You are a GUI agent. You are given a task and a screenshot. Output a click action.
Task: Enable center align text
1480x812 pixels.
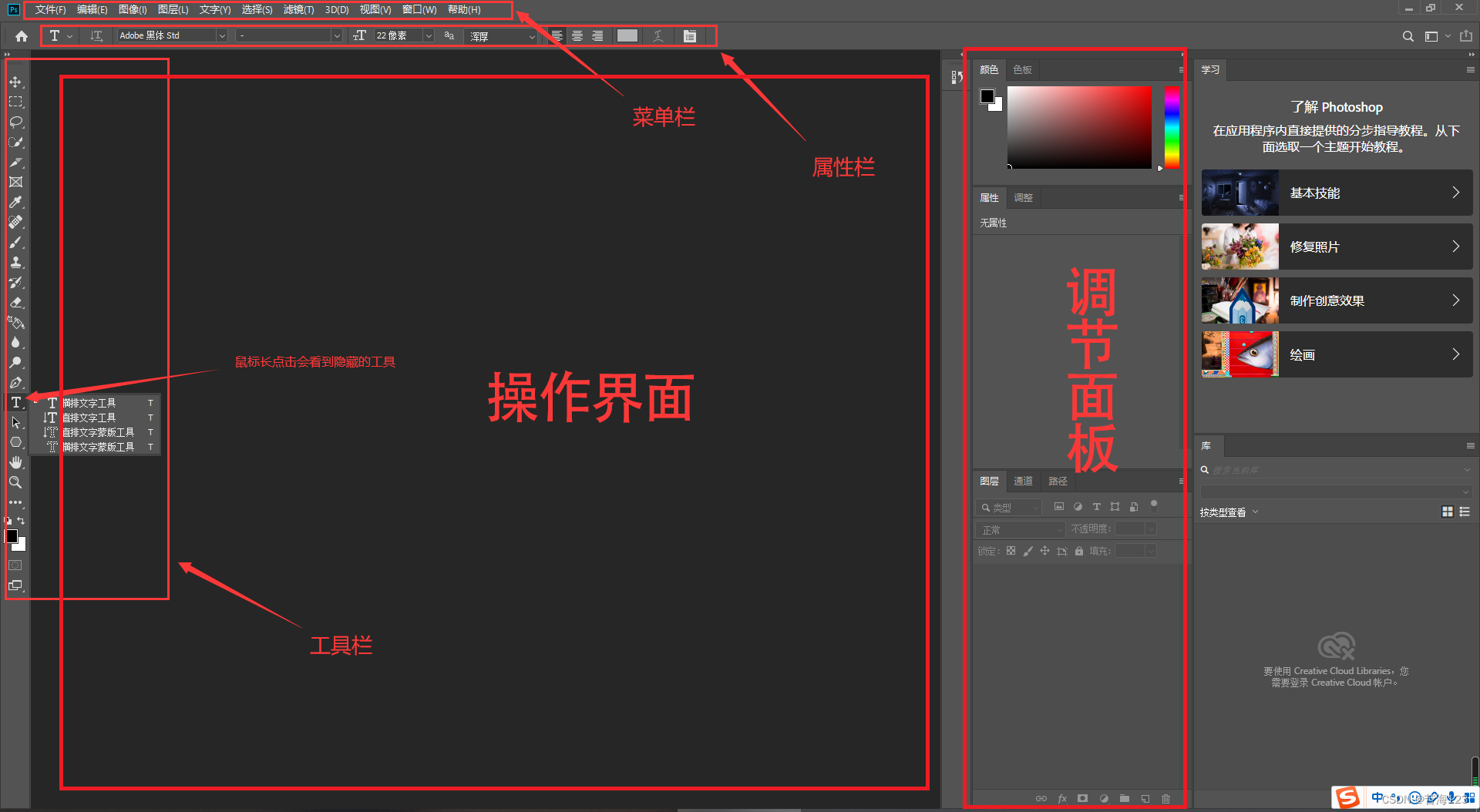click(x=577, y=36)
